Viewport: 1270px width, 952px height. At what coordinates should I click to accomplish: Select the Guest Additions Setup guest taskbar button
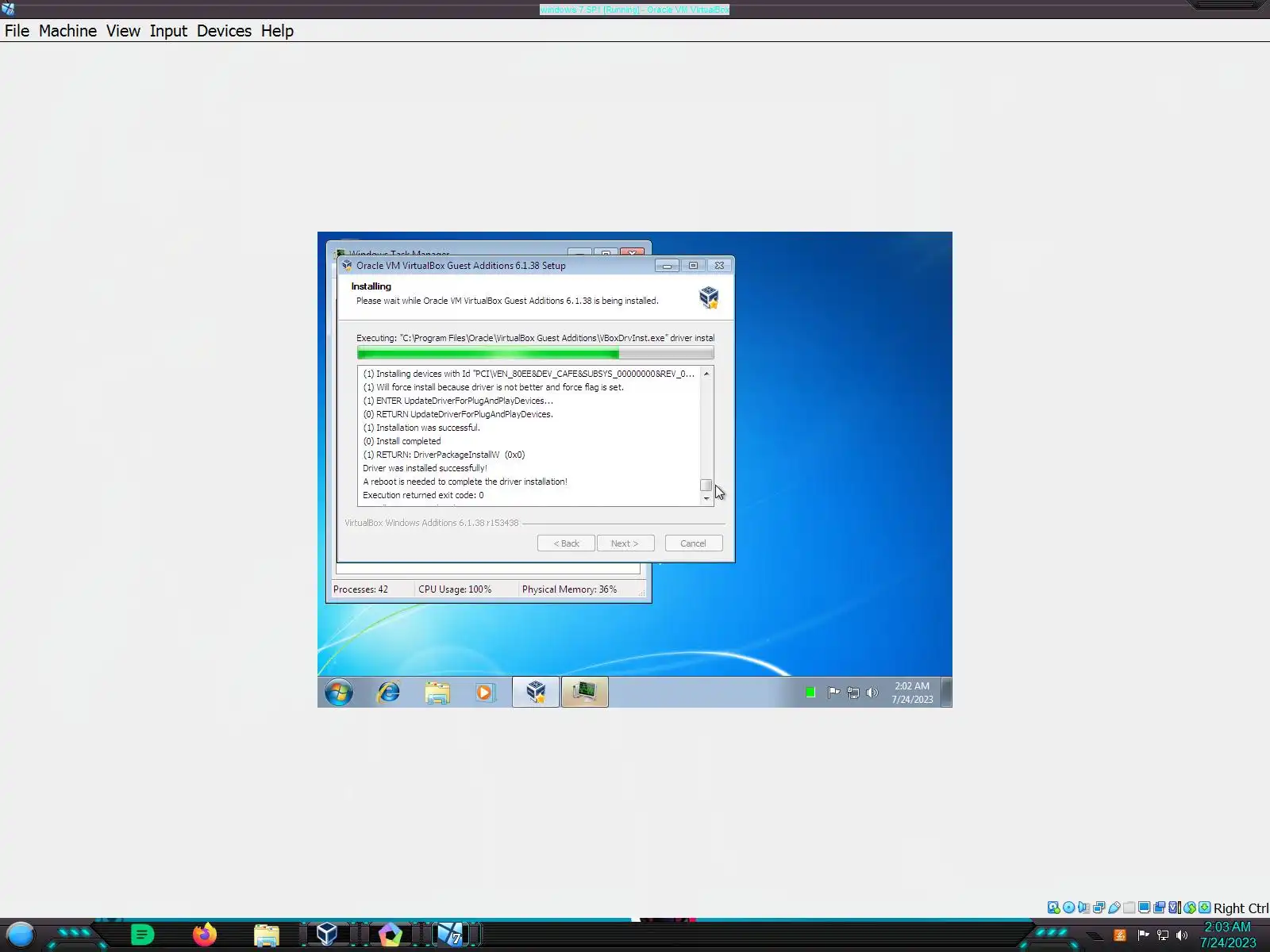click(x=536, y=693)
